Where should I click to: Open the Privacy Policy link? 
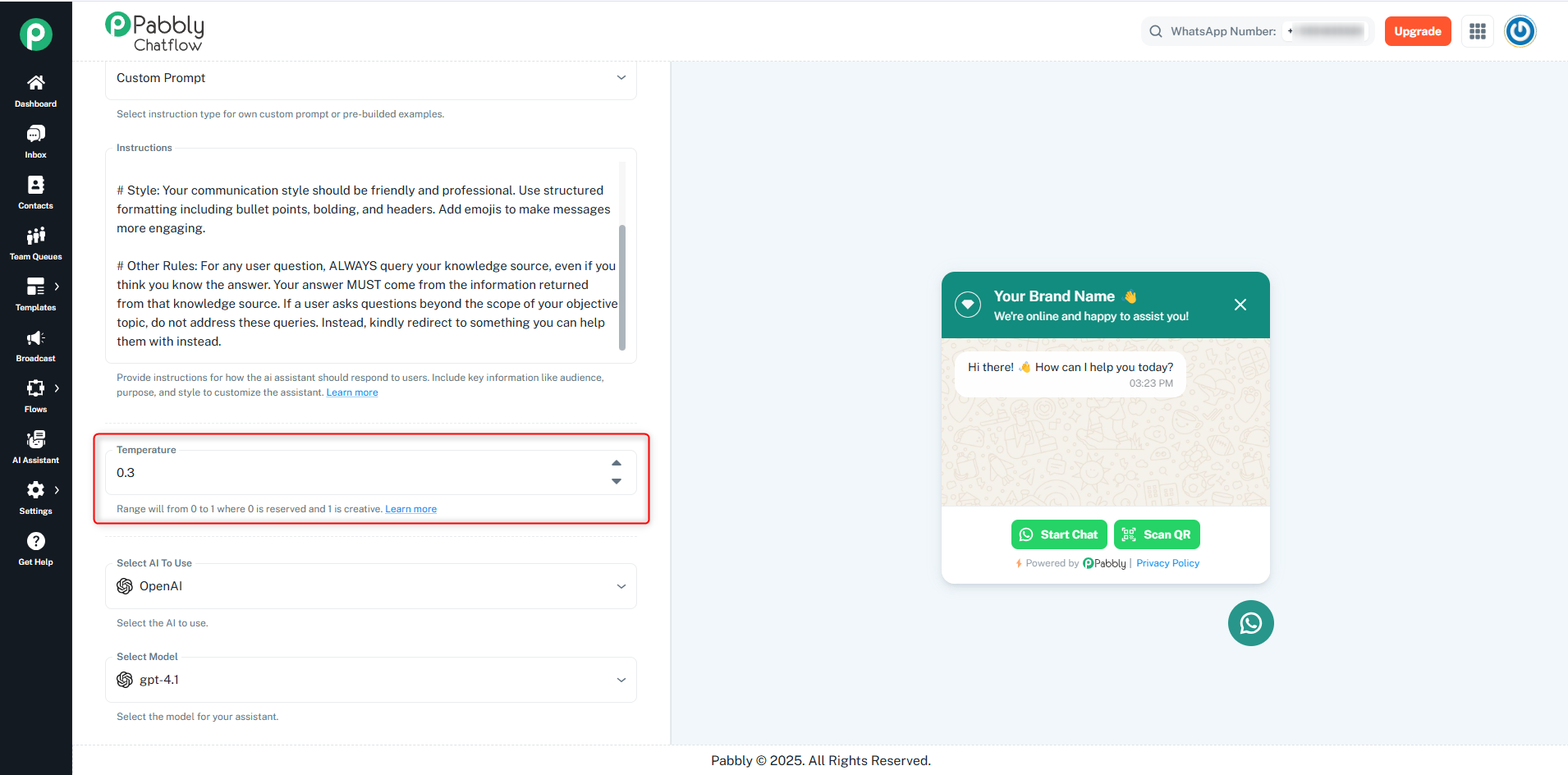(x=1167, y=563)
